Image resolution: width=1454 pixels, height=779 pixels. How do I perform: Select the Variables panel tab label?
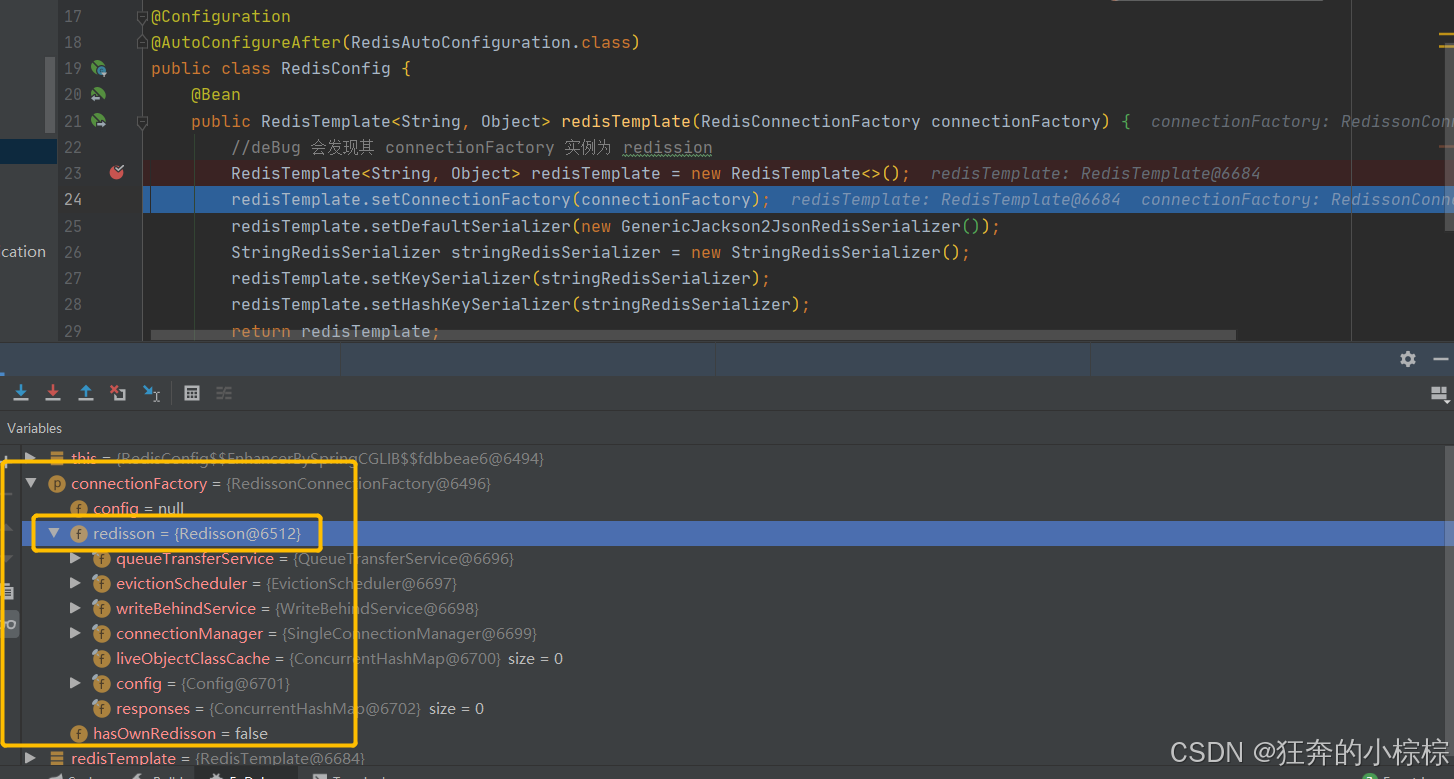pos(35,428)
